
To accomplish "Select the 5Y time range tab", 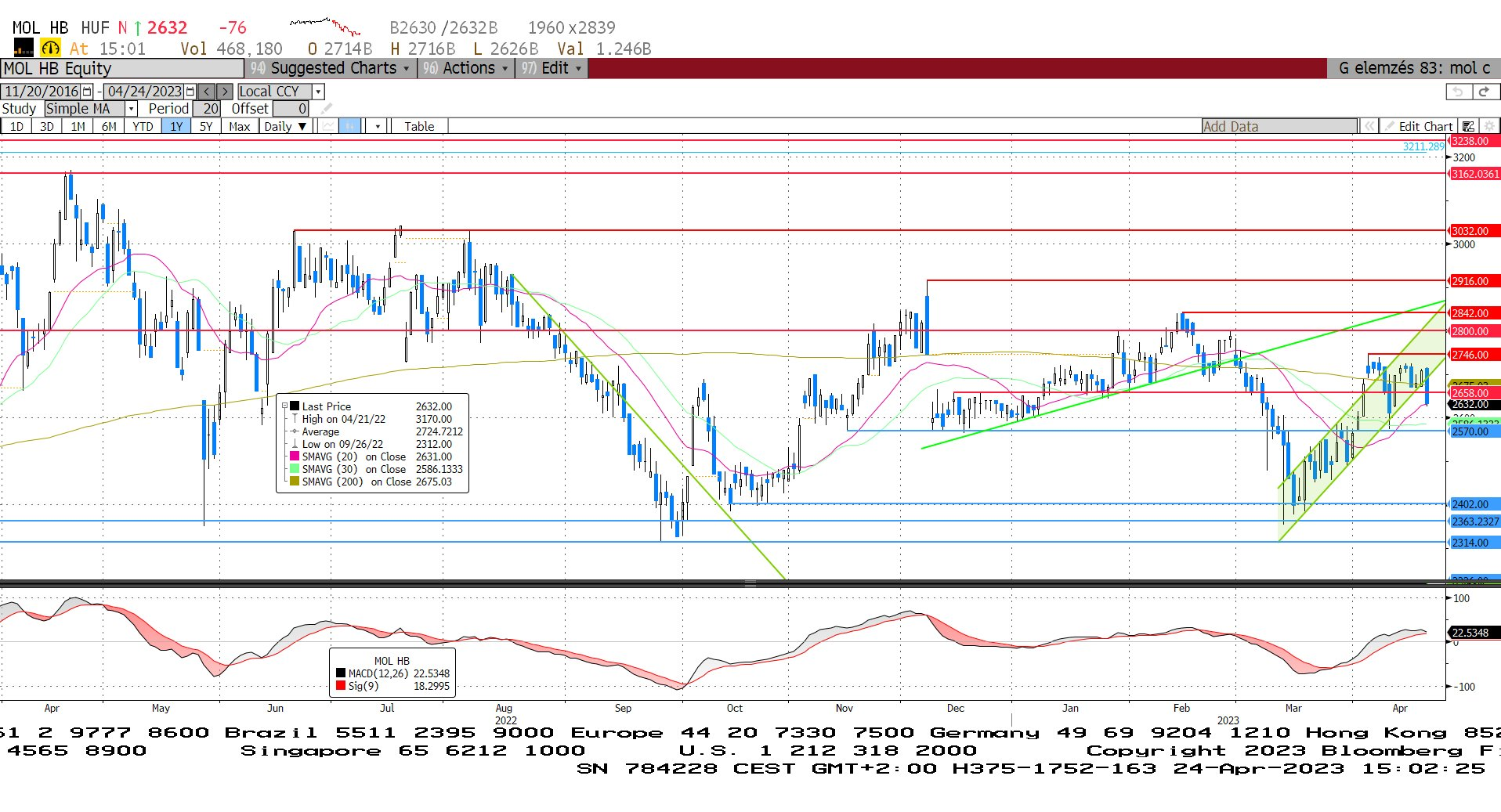I will pos(206,126).
